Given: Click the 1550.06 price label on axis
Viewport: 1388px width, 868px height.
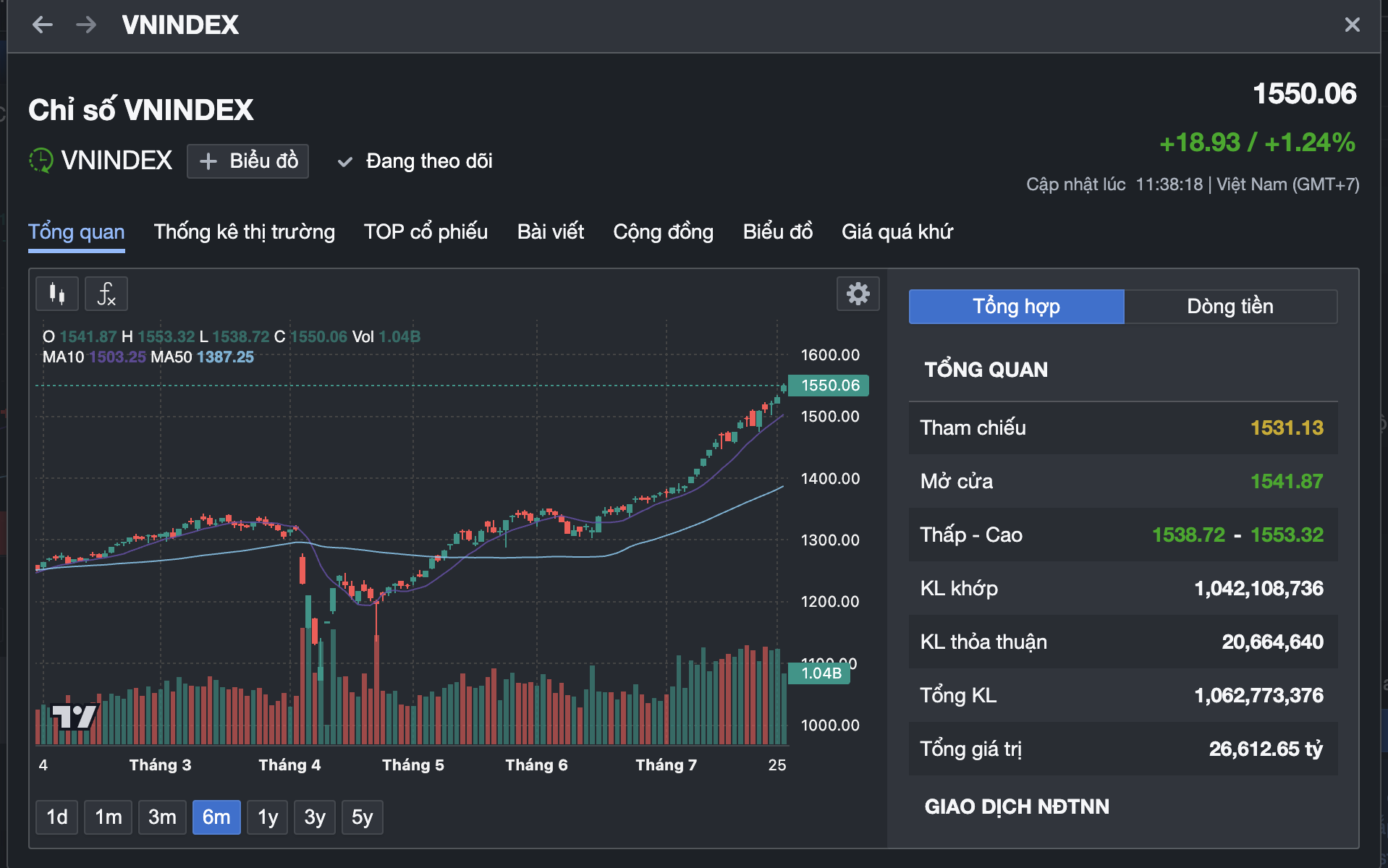Looking at the screenshot, I should tap(829, 386).
